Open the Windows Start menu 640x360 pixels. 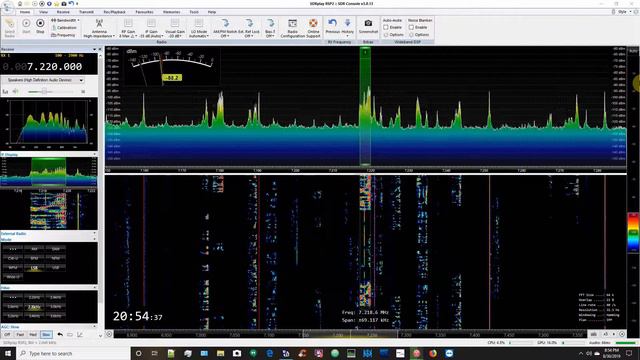[x=7, y=353]
